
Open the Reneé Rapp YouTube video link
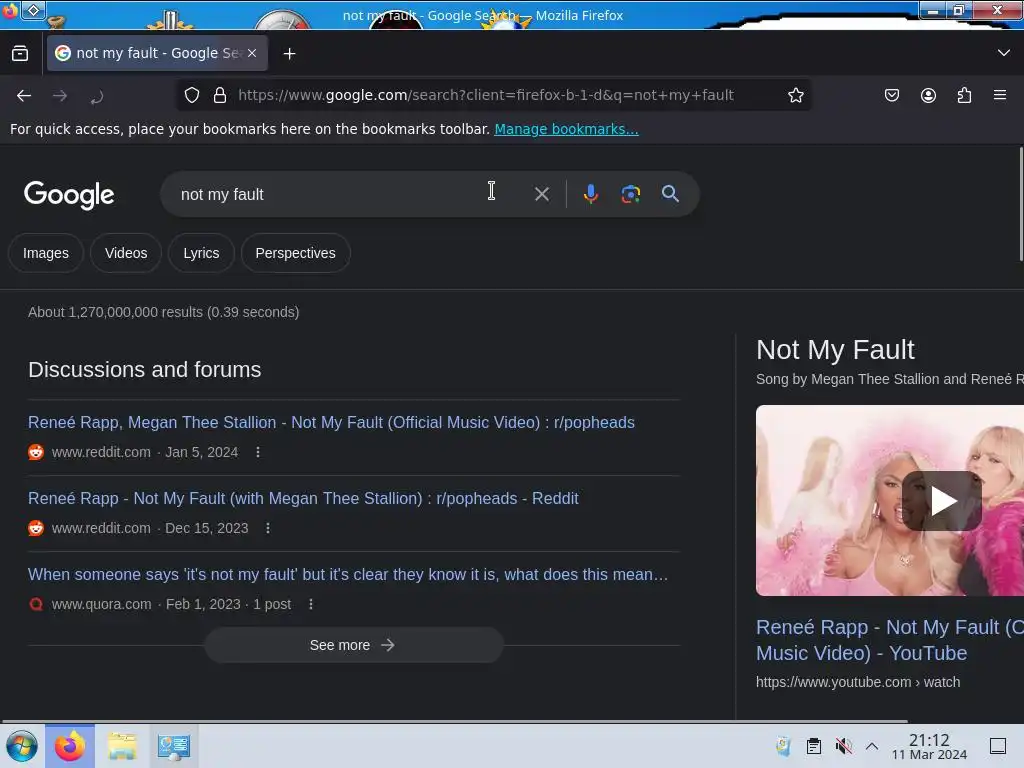pyautogui.click(x=889, y=640)
